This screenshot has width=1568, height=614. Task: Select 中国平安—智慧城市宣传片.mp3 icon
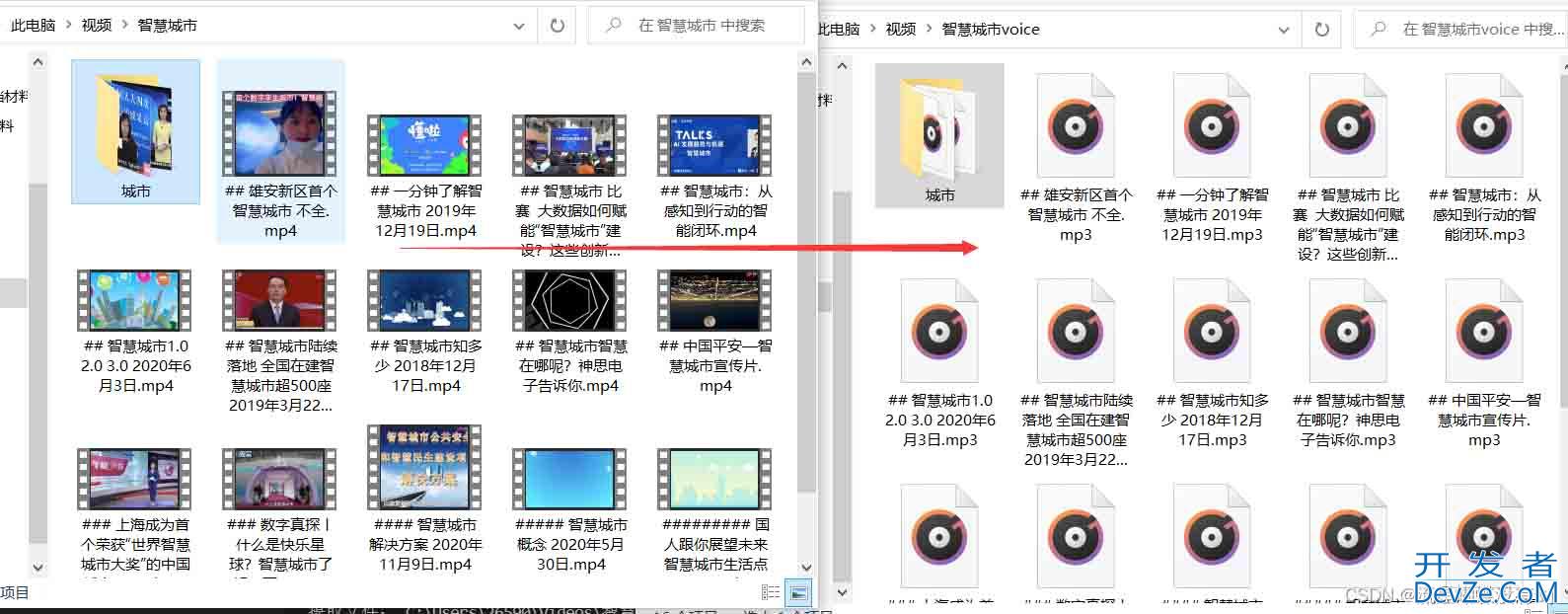pos(1484,332)
